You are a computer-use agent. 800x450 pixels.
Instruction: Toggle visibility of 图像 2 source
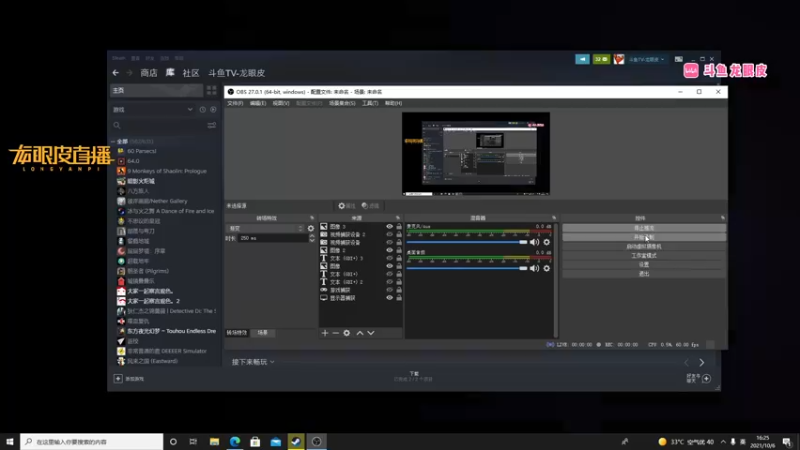pos(389,251)
